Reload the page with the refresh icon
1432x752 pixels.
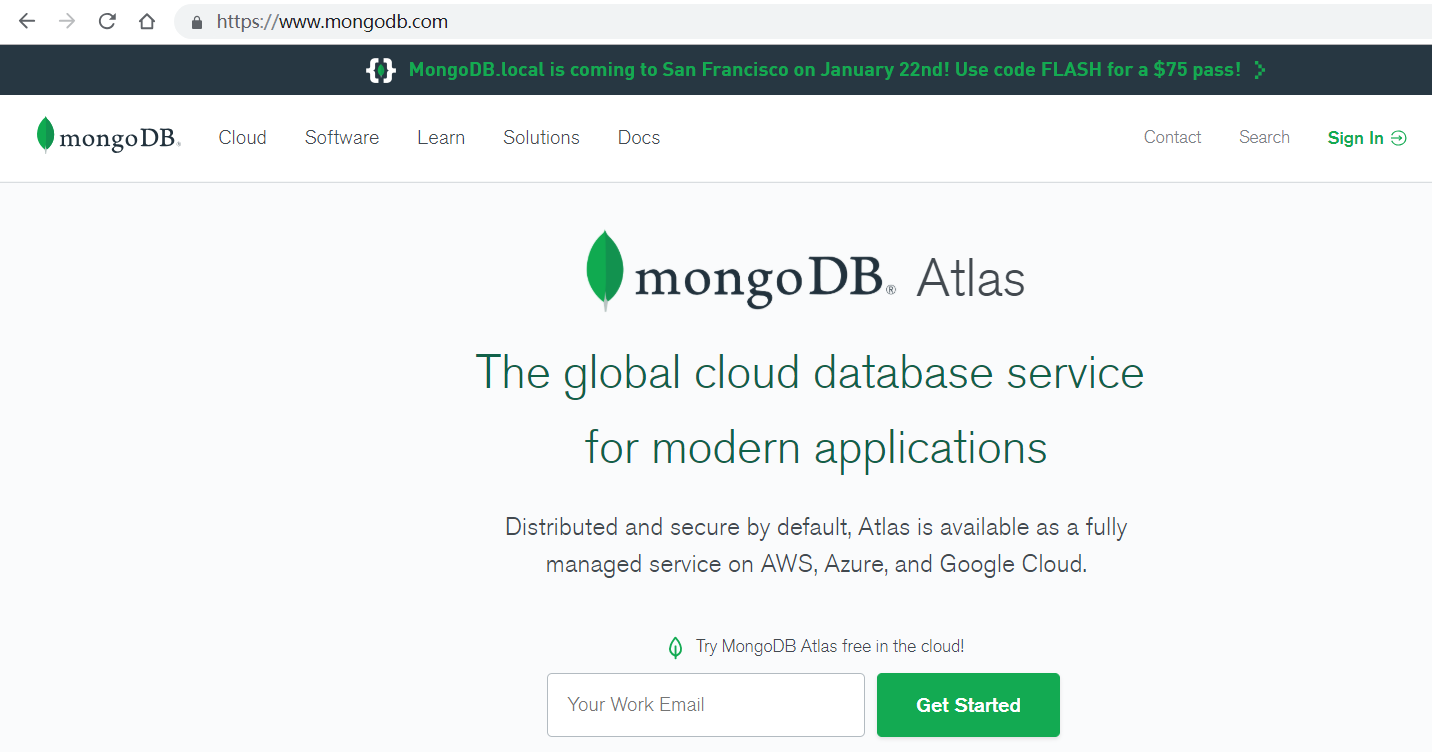107,21
